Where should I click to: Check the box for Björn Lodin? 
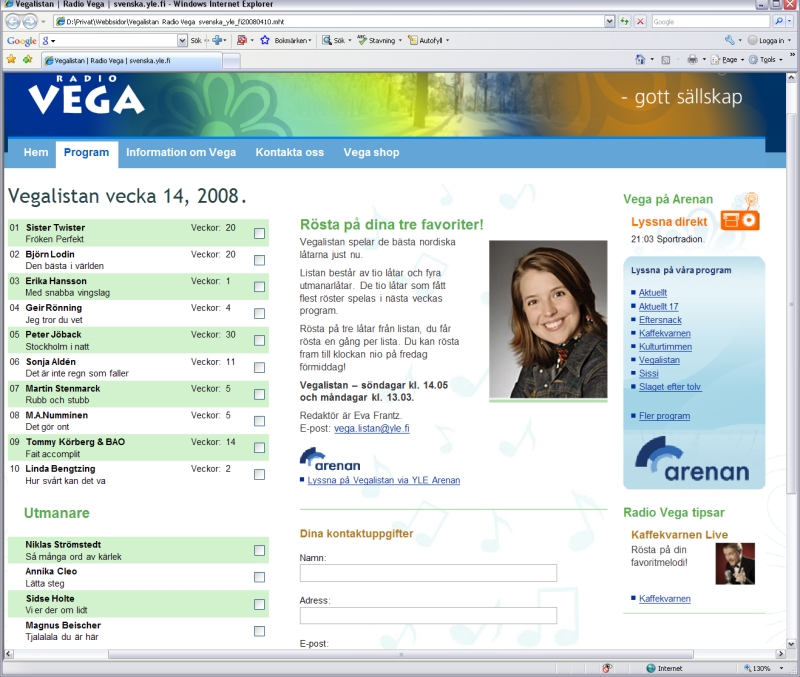coord(260,260)
